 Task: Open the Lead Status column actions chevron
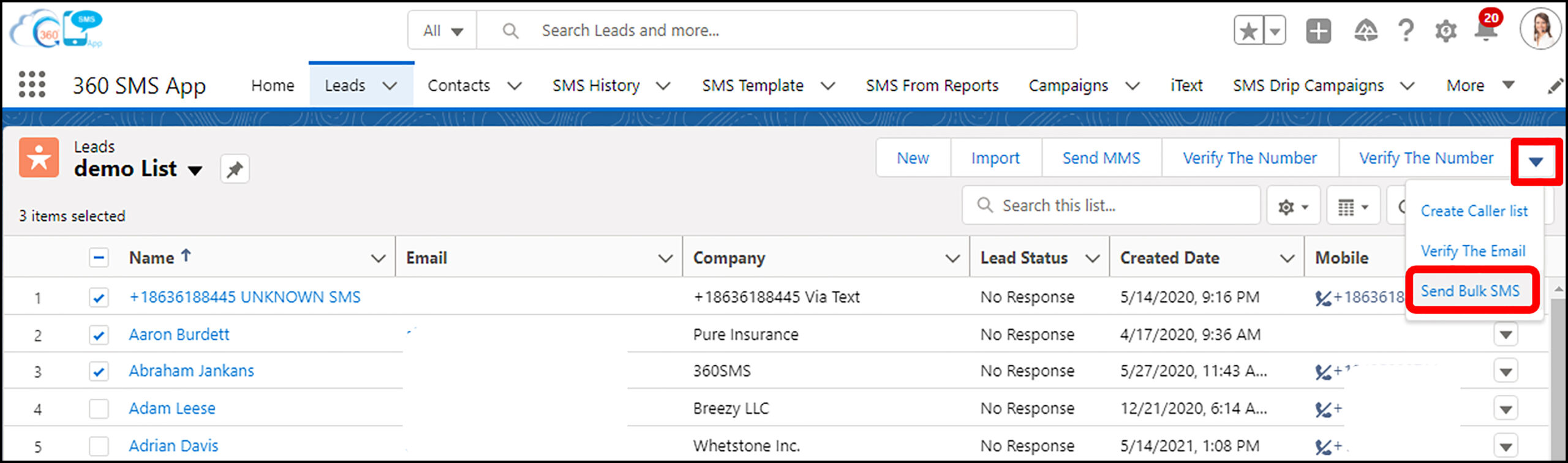[1092, 258]
